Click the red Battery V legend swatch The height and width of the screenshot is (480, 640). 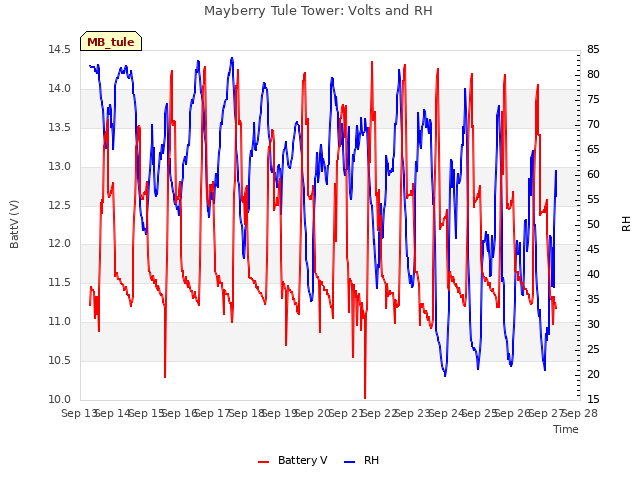coord(264,462)
